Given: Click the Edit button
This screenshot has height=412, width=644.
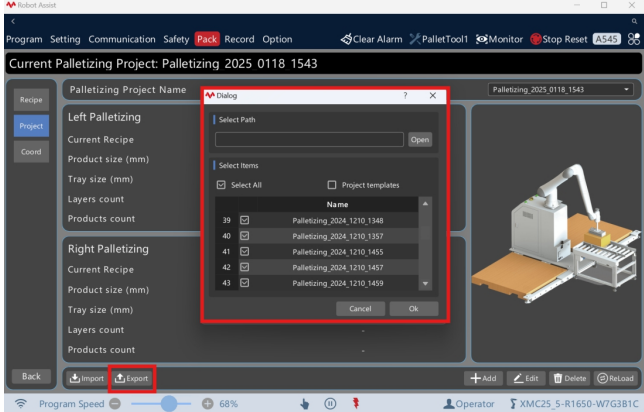Looking at the screenshot, I should (526, 378).
